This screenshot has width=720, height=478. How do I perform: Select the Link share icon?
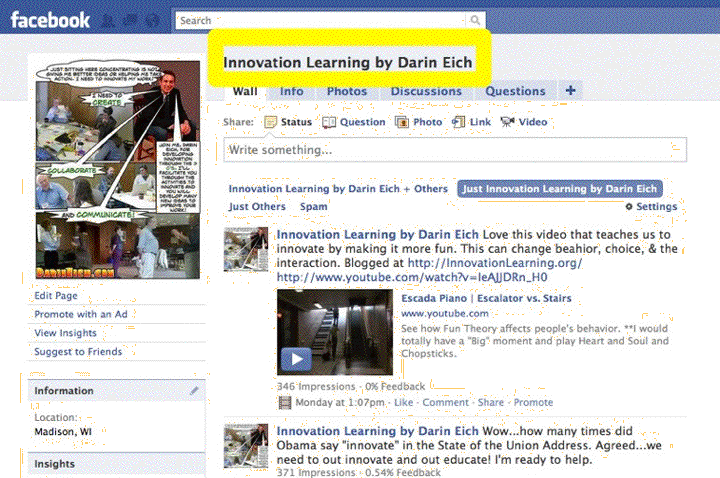pyautogui.click(x=458, y=122)
